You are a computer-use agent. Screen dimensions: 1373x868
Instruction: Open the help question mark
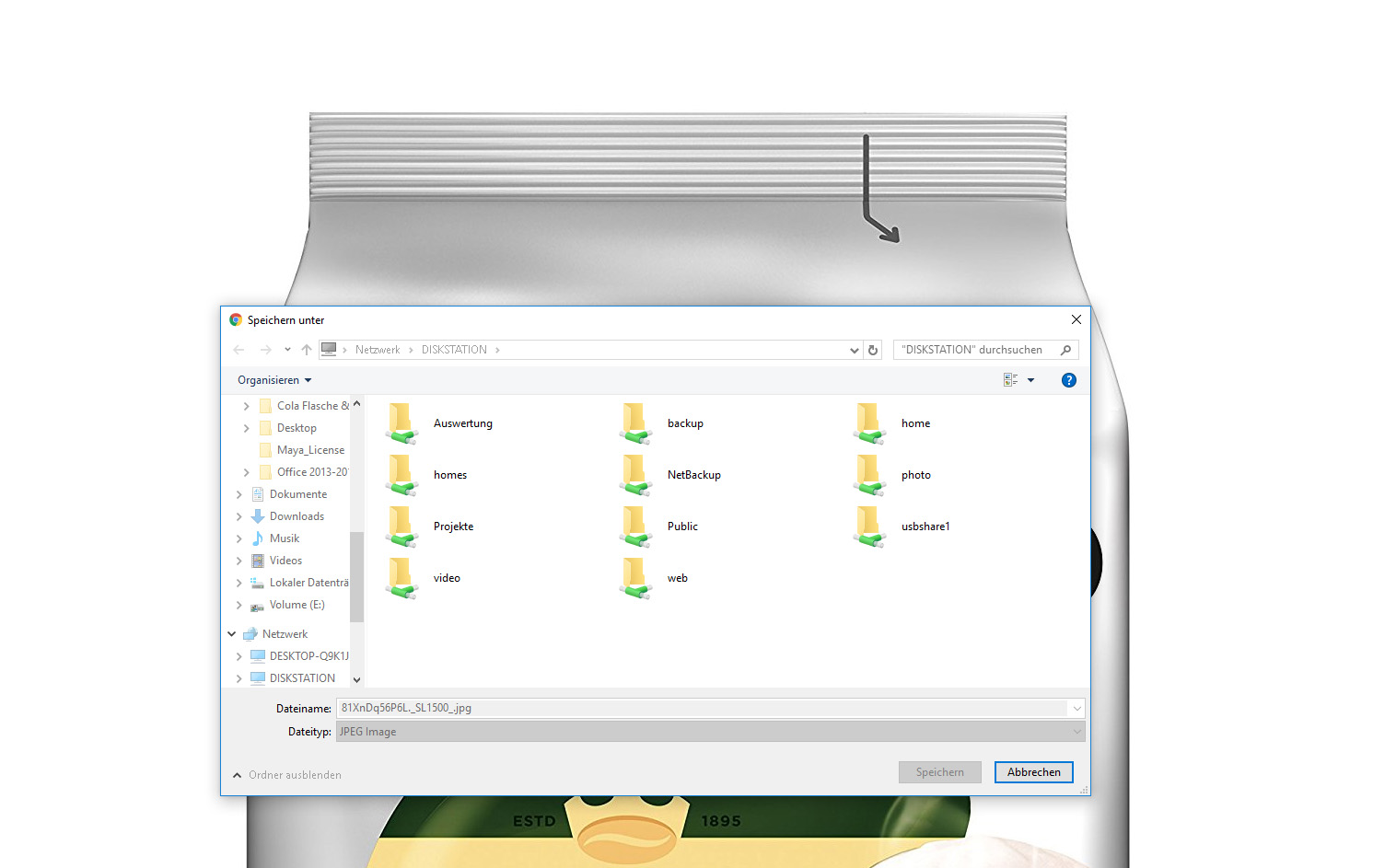[x=1069, y=380]
